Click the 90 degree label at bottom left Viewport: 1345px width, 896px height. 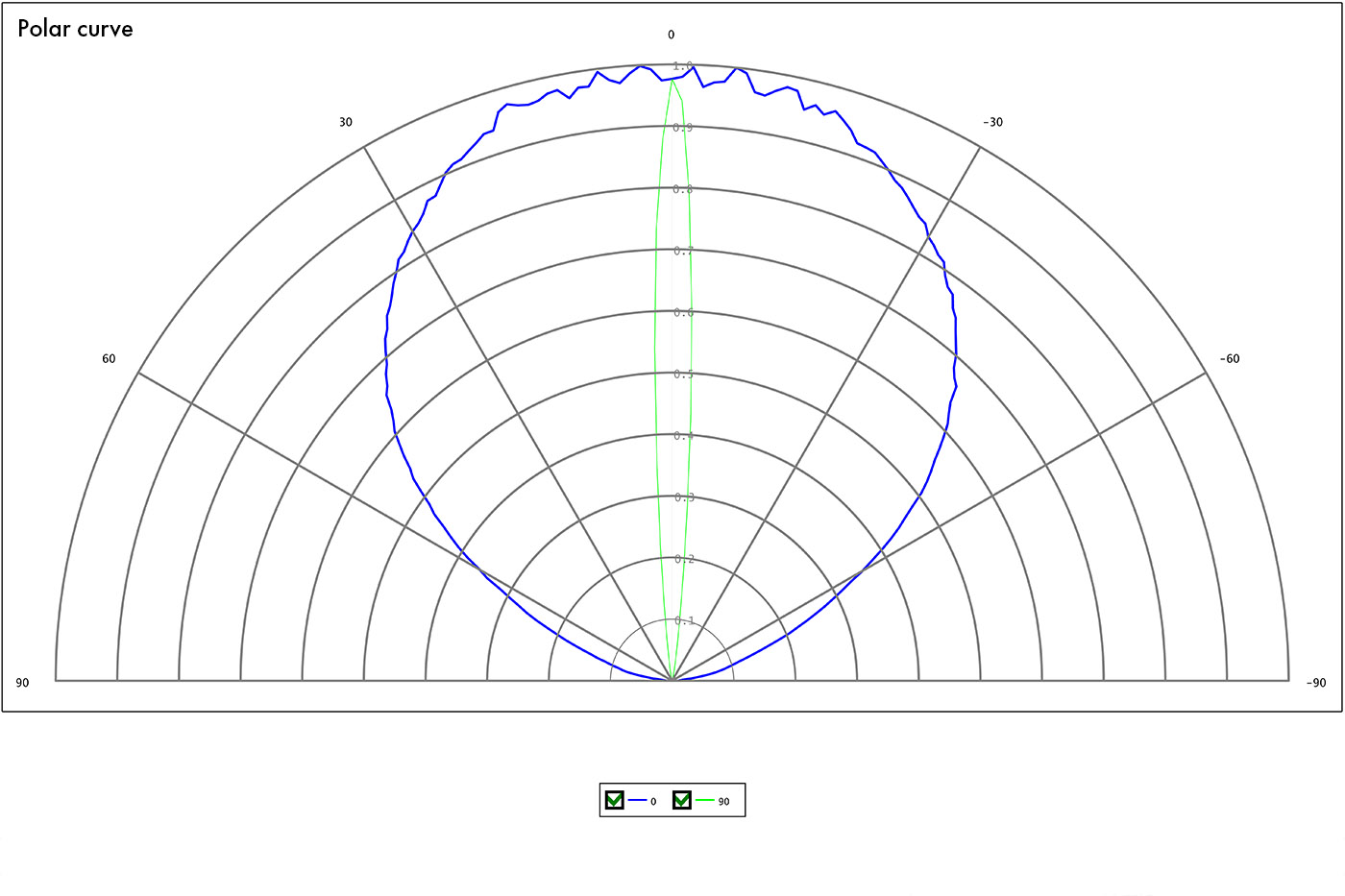point(22,683)
